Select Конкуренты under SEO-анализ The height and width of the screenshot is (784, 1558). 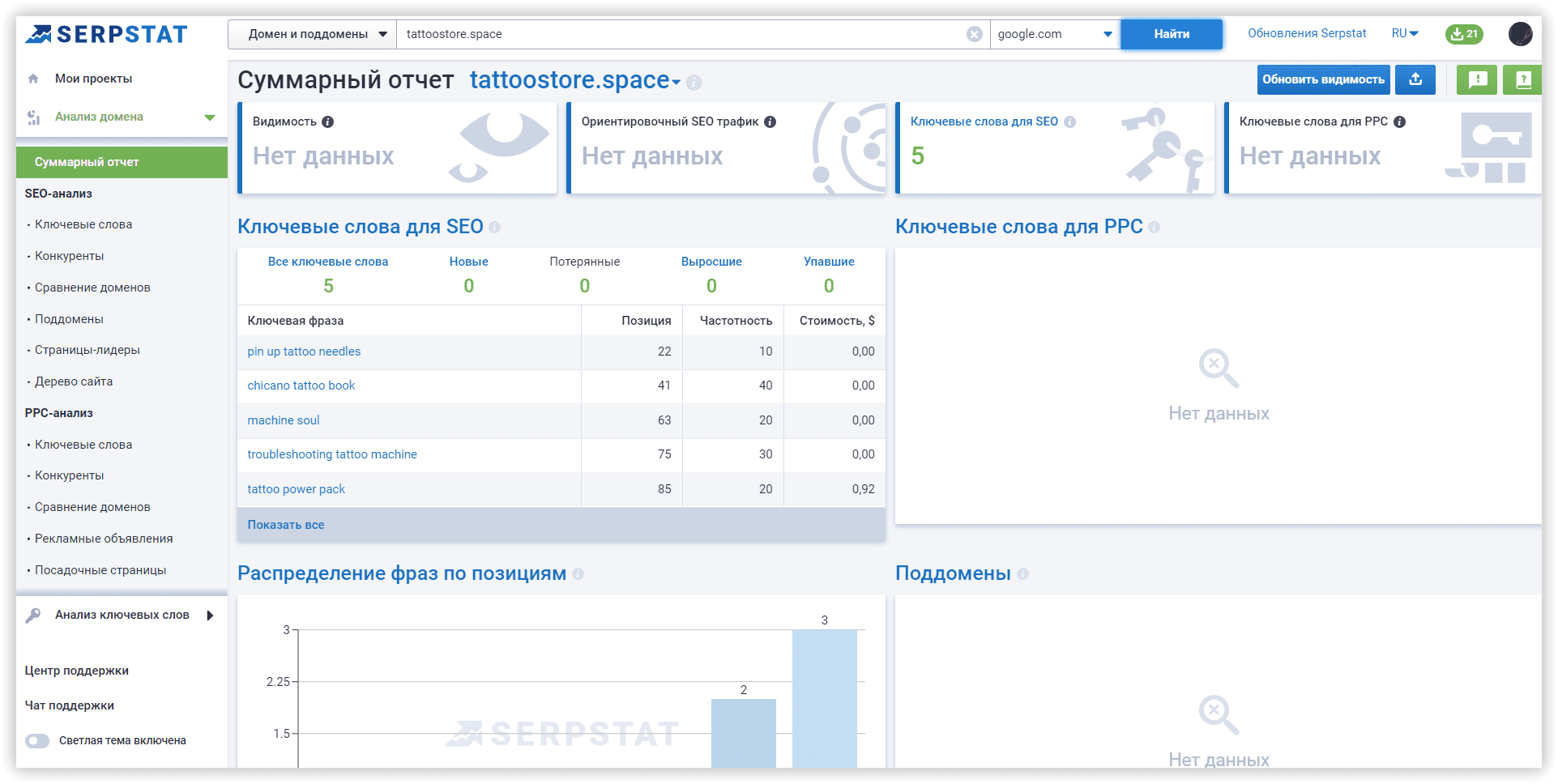70,256
